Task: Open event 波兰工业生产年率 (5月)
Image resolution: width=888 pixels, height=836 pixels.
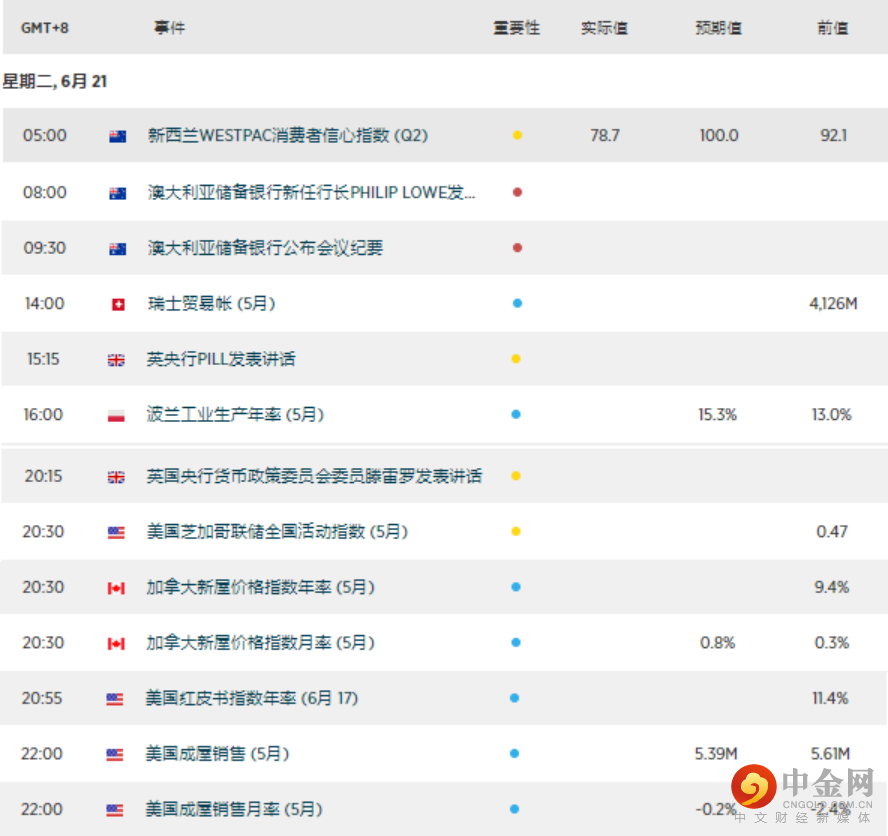Action: click(x=235, y=415)
